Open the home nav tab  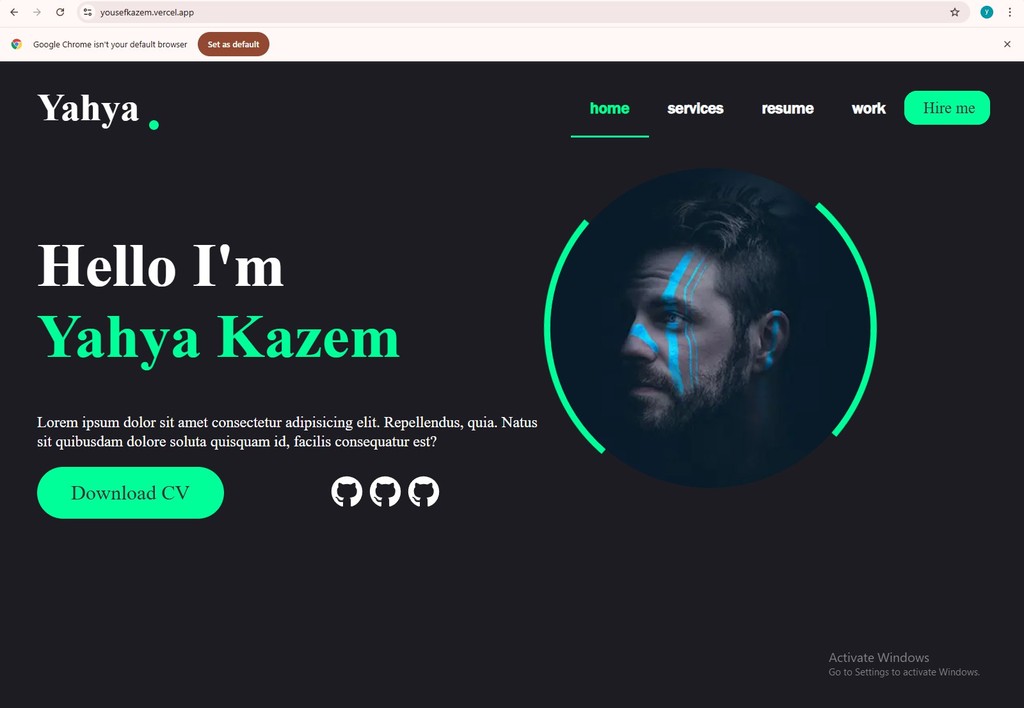(609, 108)
